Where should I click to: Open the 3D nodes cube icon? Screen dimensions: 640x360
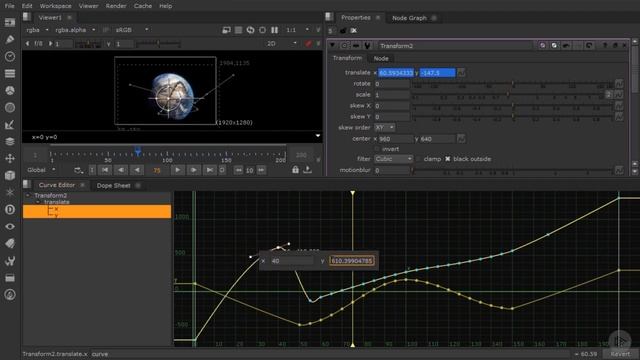(10, 176)
